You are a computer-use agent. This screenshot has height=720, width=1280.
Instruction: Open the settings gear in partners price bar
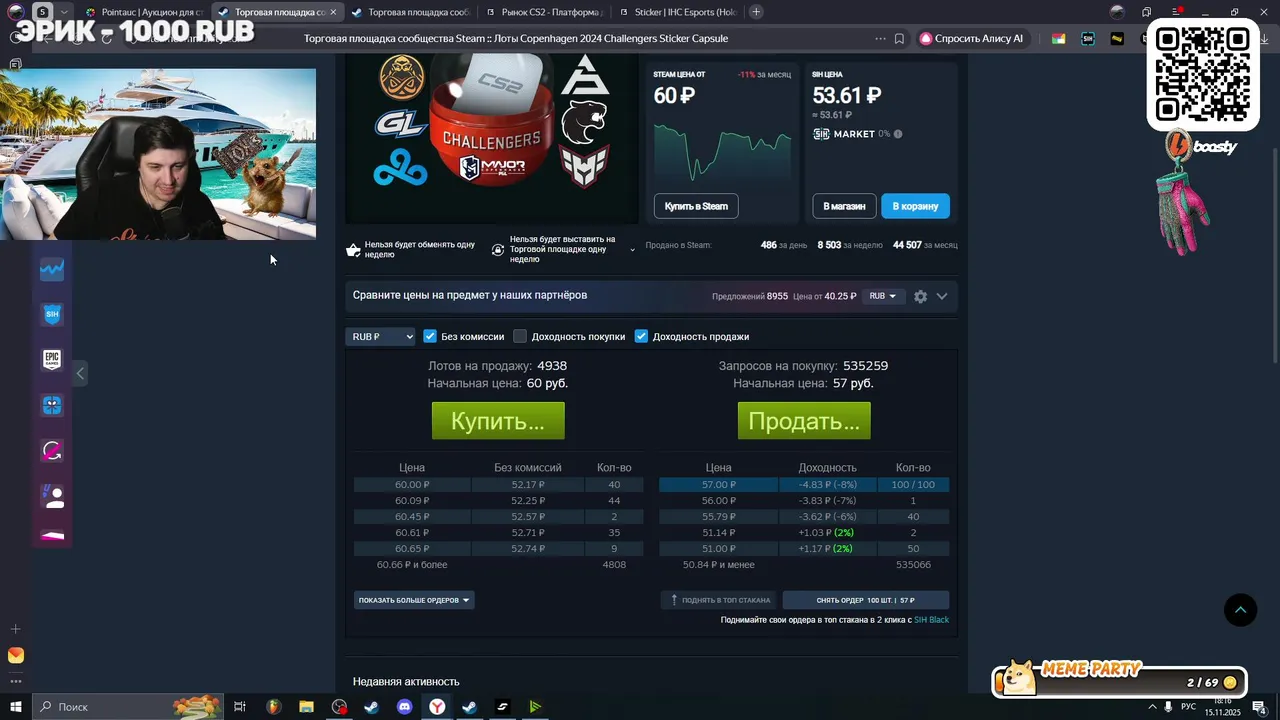click(x=920, y=296)
